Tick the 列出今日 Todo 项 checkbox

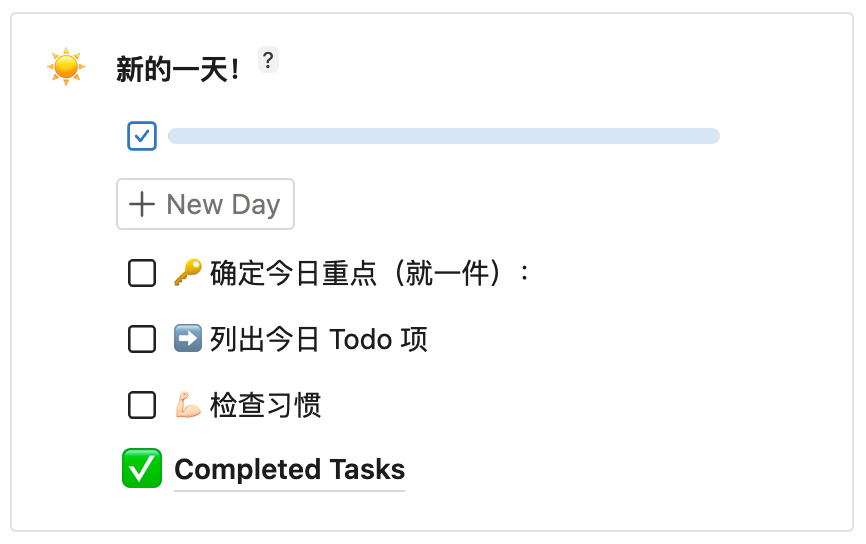pos(142,340)
